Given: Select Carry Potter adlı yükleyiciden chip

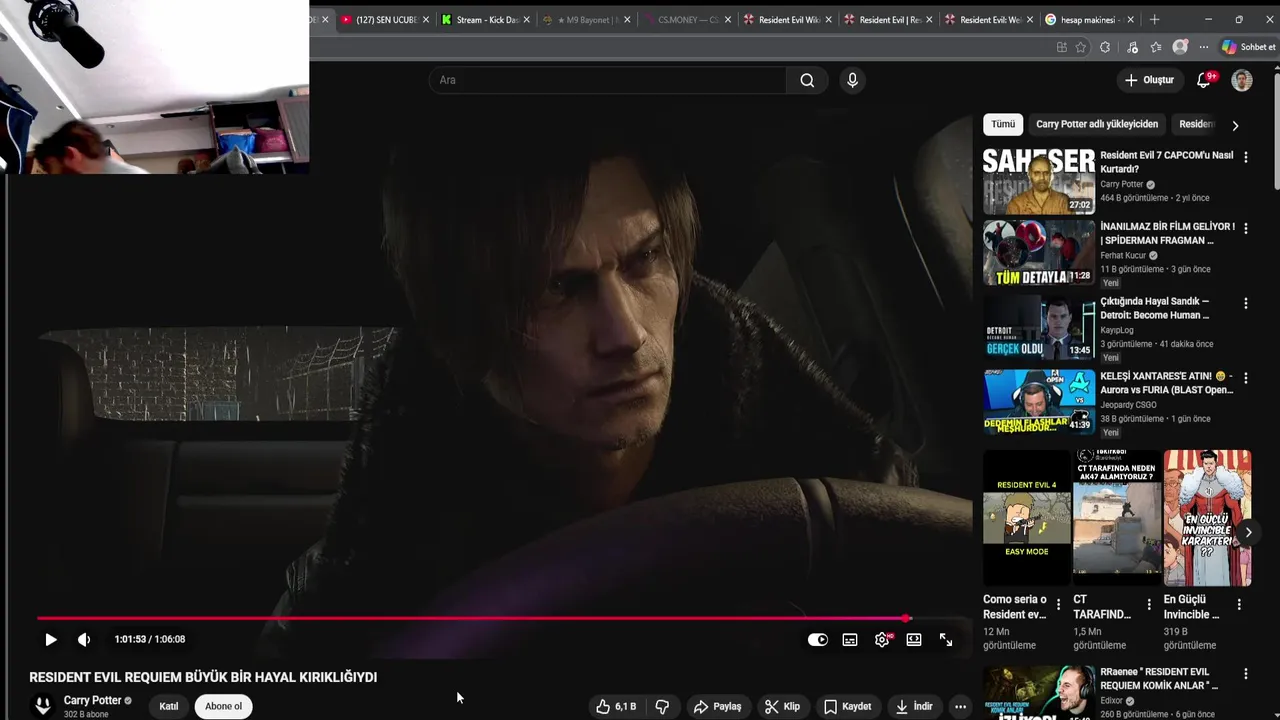Looking at the screenshot, I should pos(1097,124).
